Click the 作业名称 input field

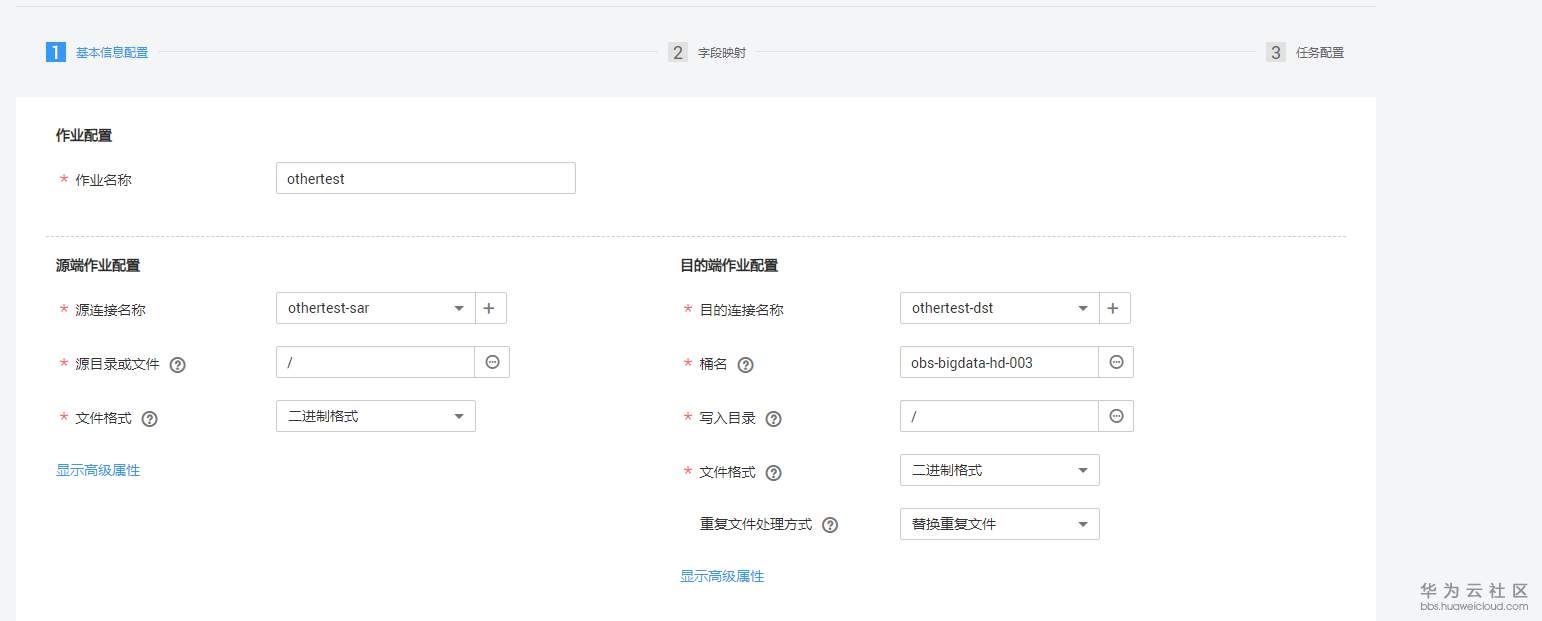425,179
